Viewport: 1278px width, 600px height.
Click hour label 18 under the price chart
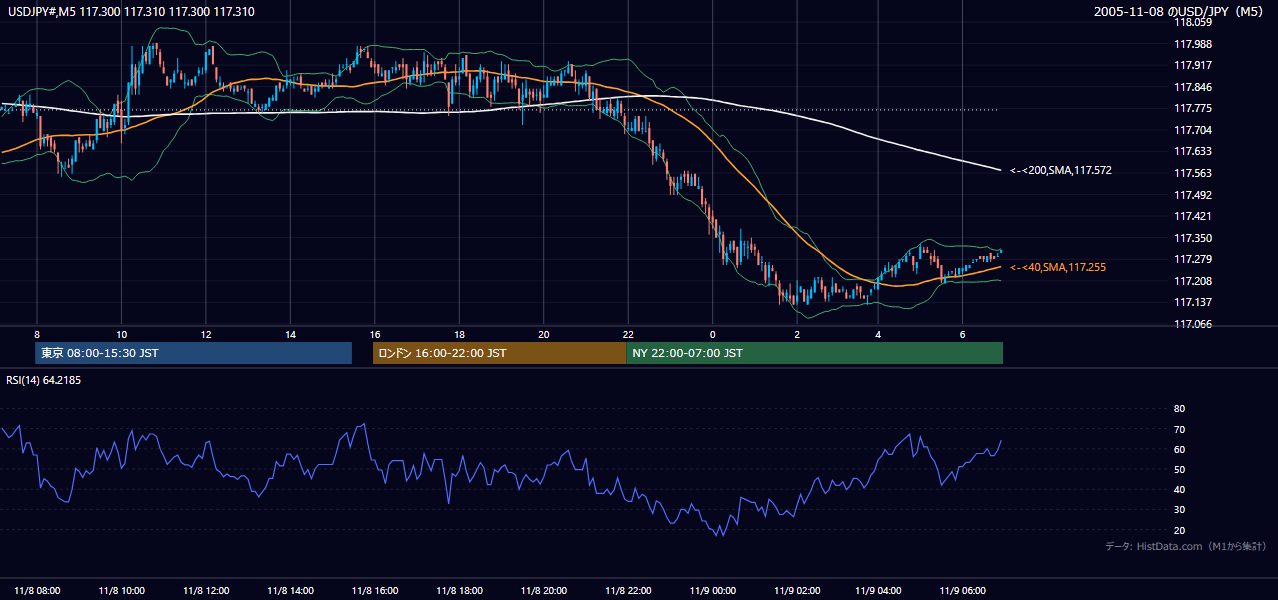point(458,334)
